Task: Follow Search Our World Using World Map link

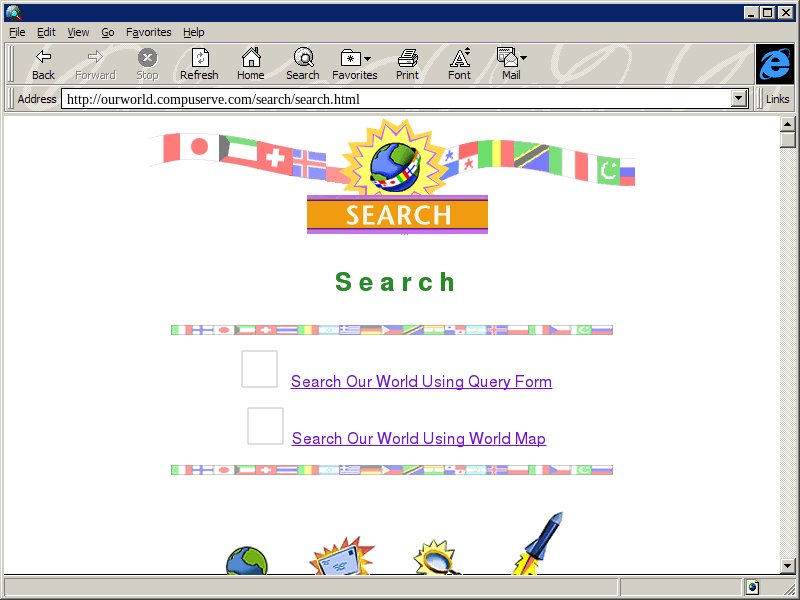Action: [x=418, y=439]
